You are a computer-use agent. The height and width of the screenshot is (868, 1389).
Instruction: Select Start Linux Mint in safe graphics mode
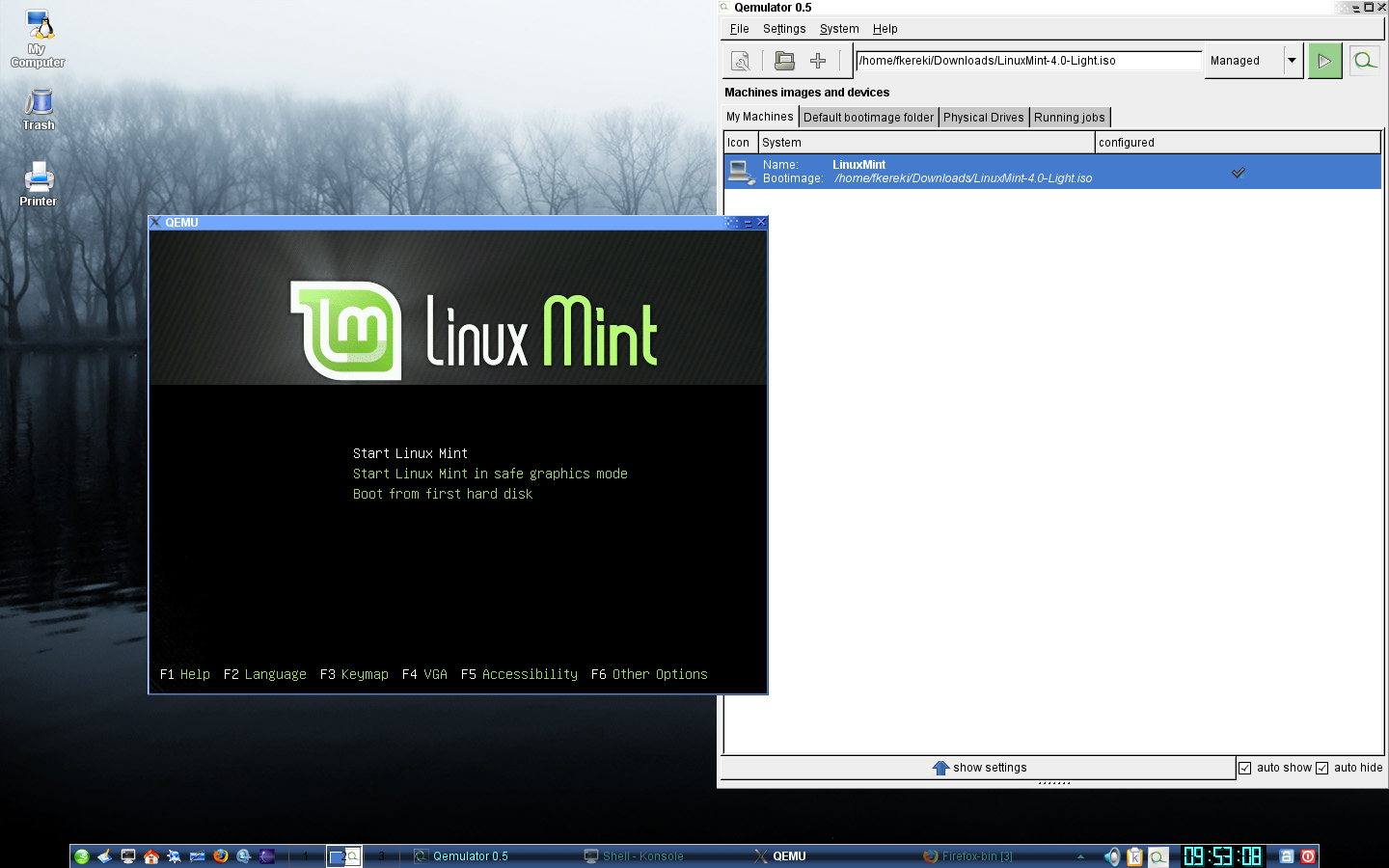(490, 474)
